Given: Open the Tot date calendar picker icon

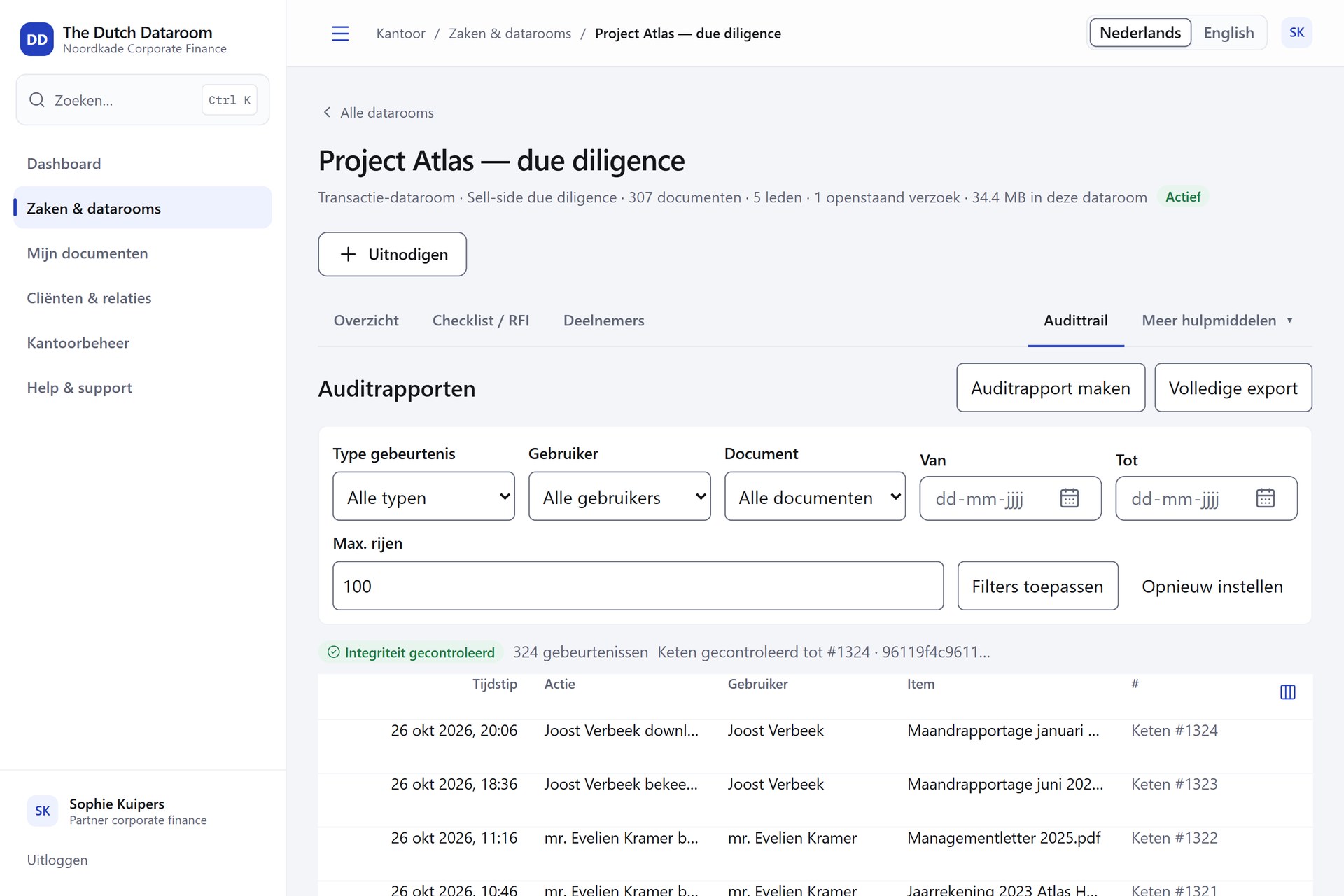Looking at the screenshot, I should tap(1265, 498).
